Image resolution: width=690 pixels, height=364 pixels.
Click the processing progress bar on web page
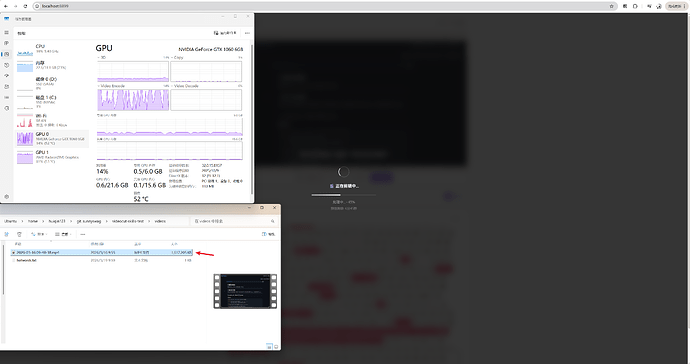[x=344, y=195]
